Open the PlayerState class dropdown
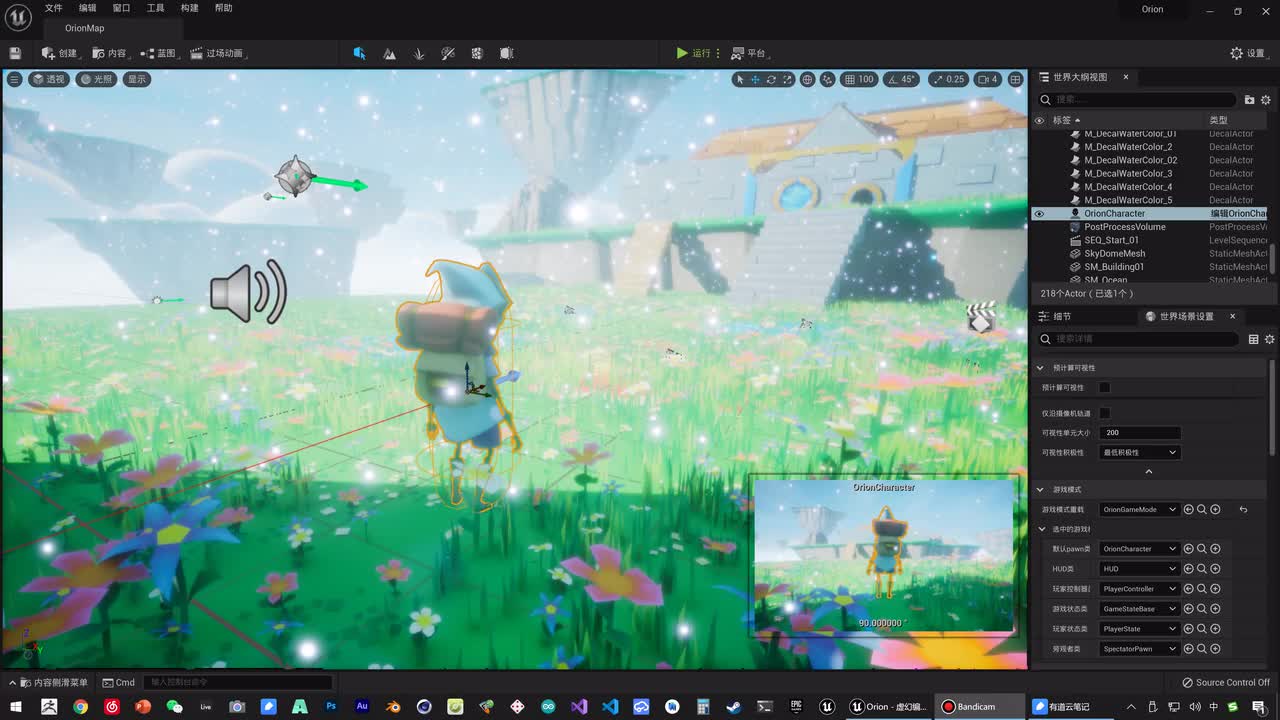 (x=1139, y=629)
